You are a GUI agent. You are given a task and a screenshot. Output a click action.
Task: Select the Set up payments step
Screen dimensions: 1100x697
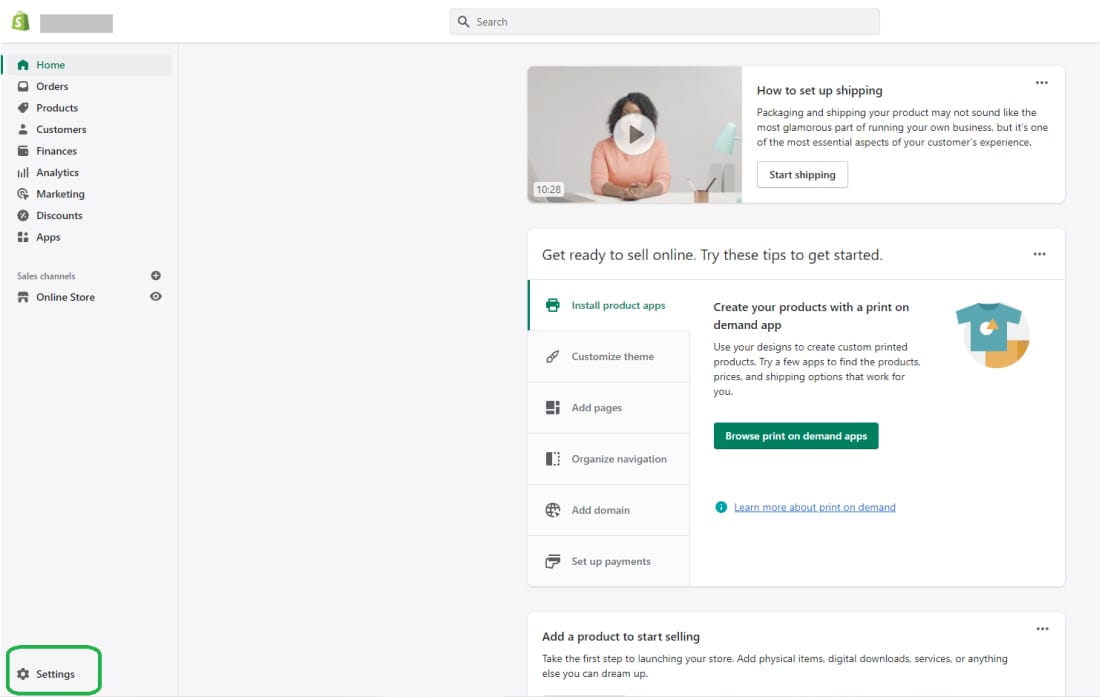point(612,561)
